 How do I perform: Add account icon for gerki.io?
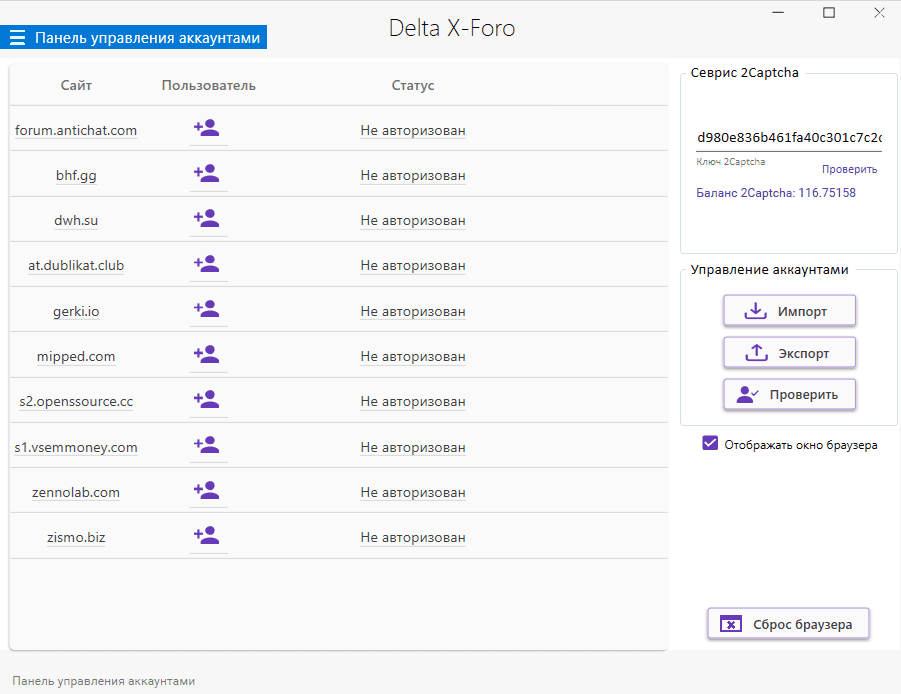click(207, 310)
